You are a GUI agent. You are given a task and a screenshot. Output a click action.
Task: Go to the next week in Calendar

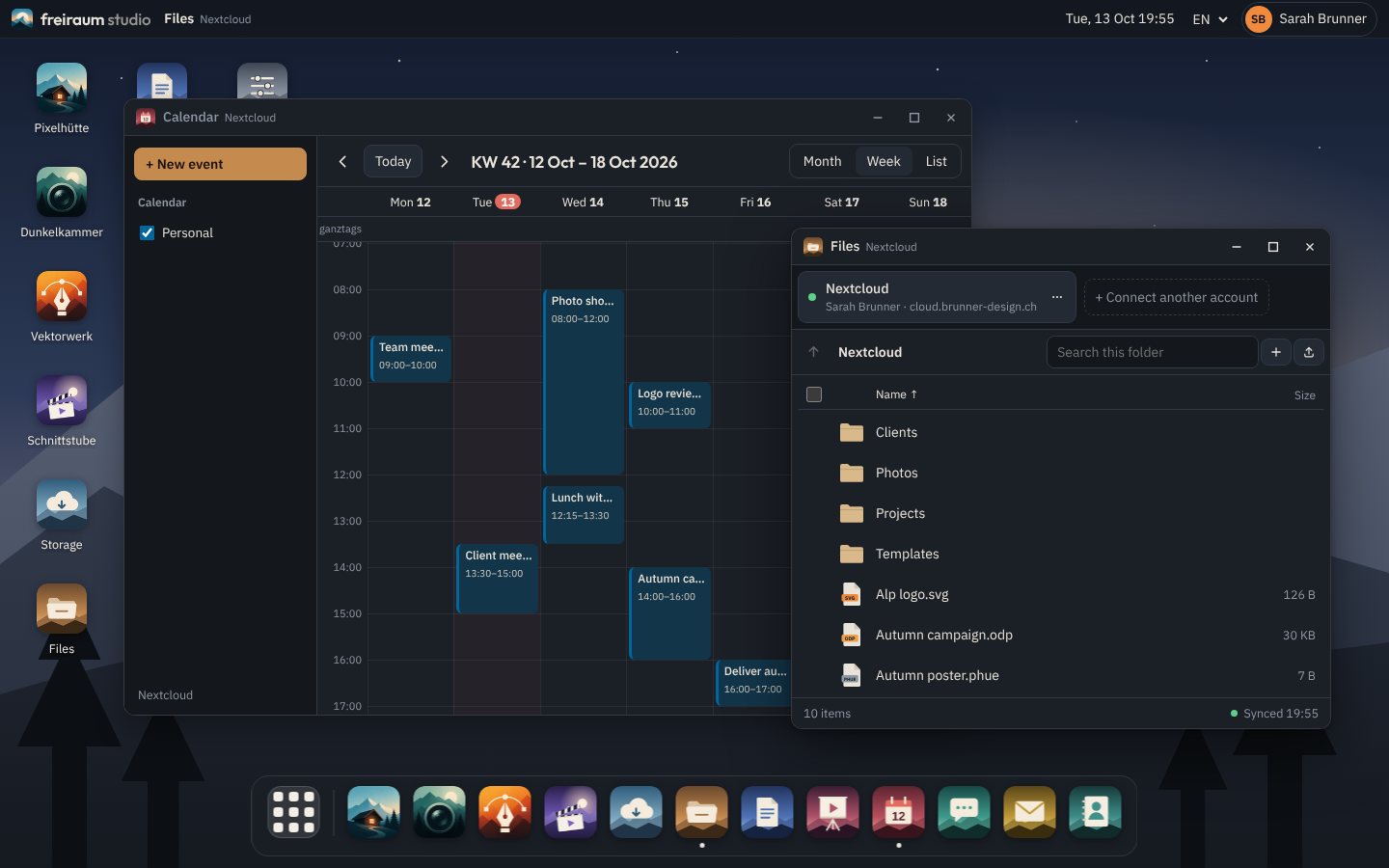(x=444, y=162)
